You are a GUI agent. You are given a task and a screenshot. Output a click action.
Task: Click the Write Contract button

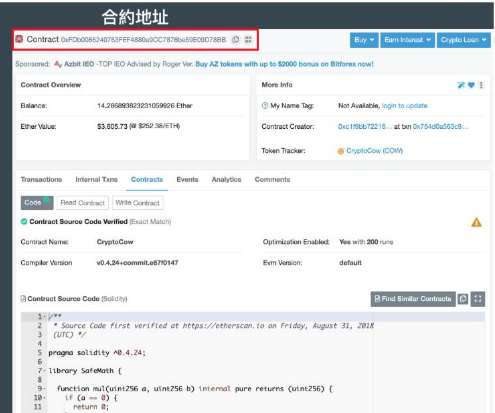coord(138,203)
